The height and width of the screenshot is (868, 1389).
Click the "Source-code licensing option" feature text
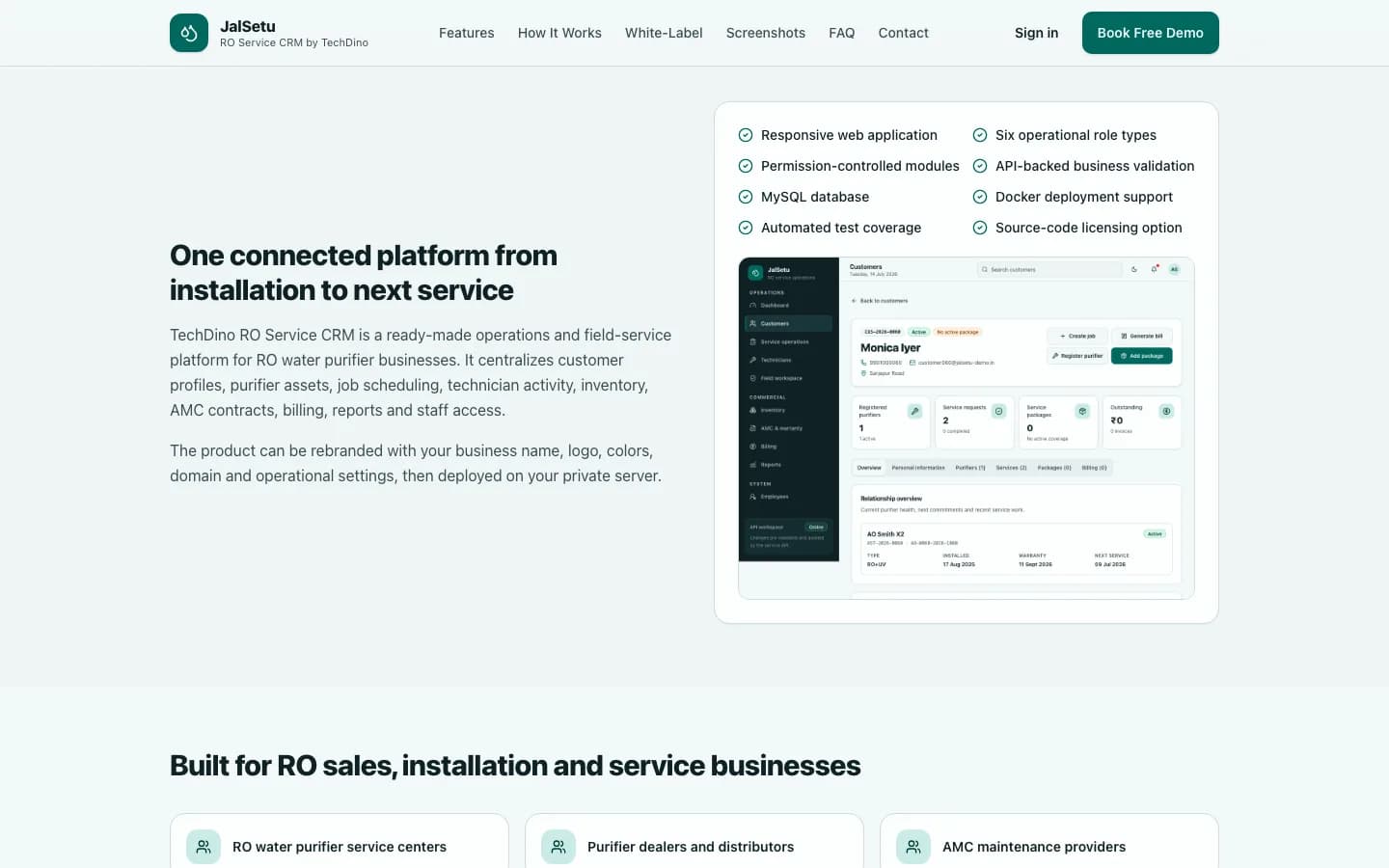[x=1089, y=228]
